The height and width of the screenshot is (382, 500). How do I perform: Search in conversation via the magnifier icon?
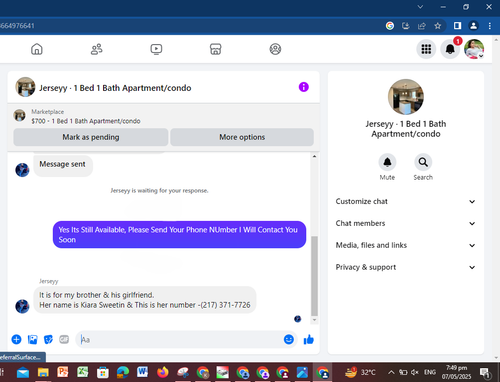pos(423,162)
